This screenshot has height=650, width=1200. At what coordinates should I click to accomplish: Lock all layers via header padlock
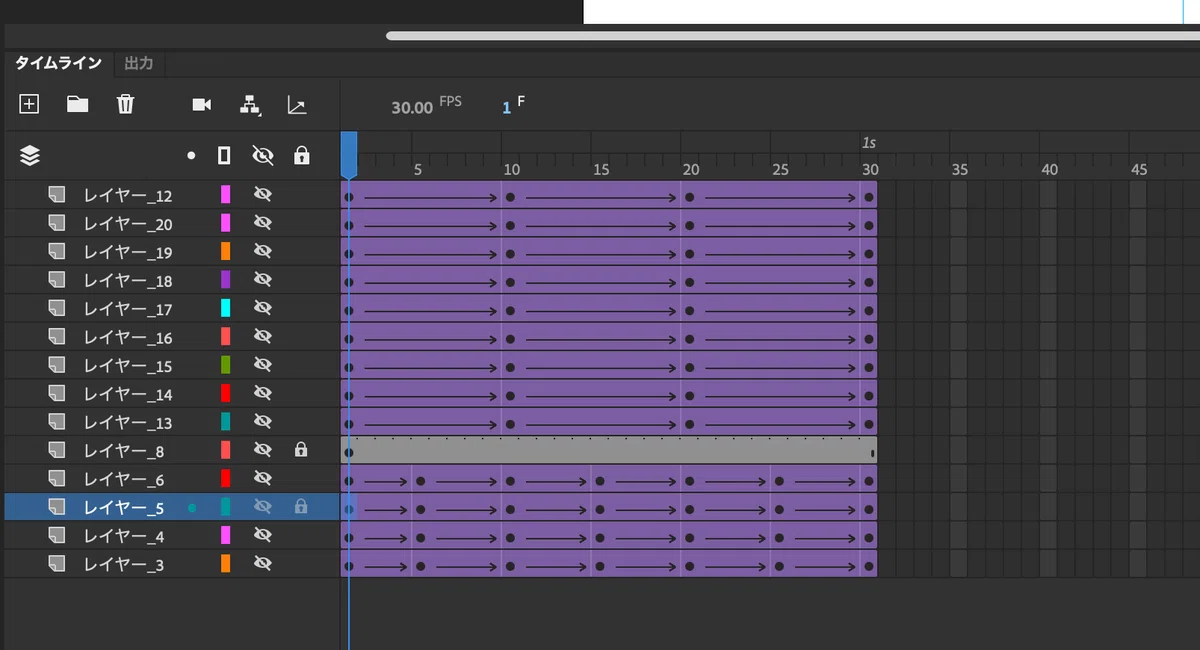(x=301, y=155)
